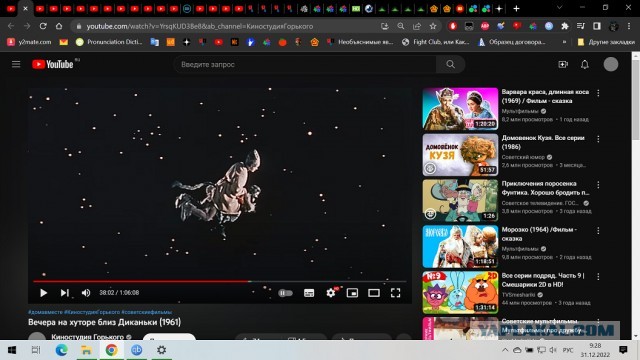
Task: Launch Microsoft Edge from taskbar
Action: (61, 350)
